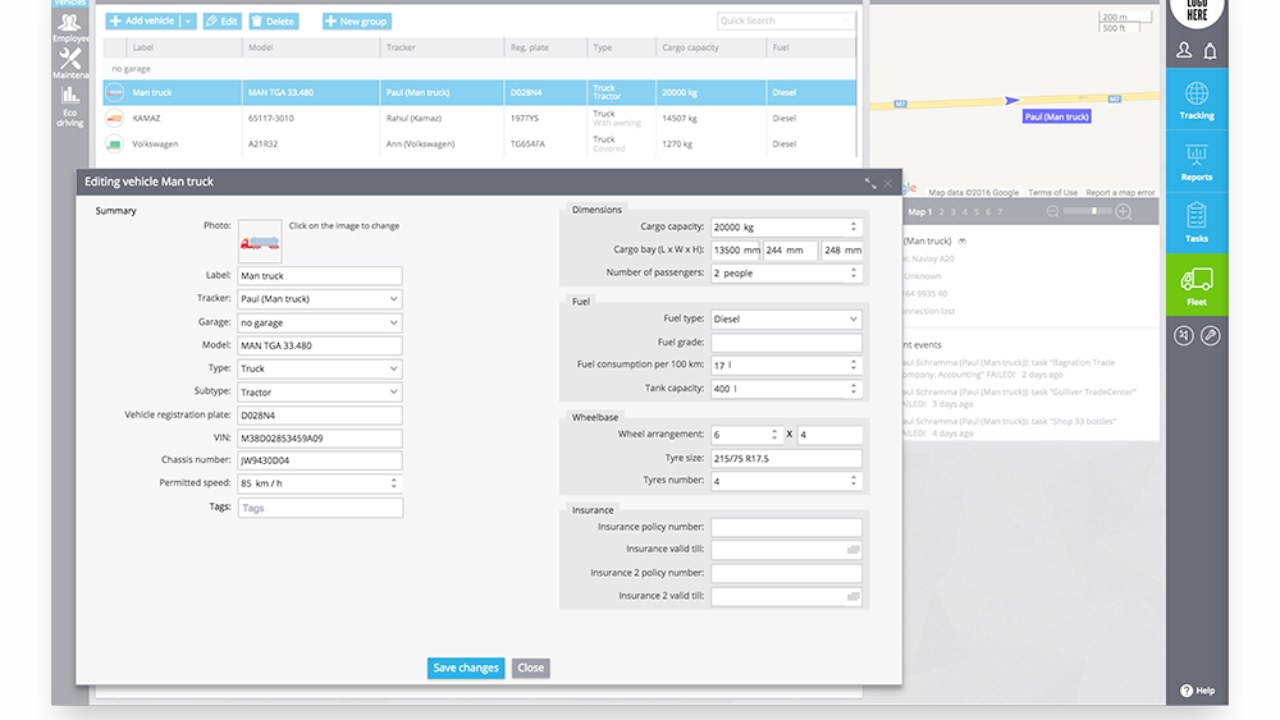Screen dimensions: 1280x720
Task: Switch to Map 1 tab
Action: [919, 212]
